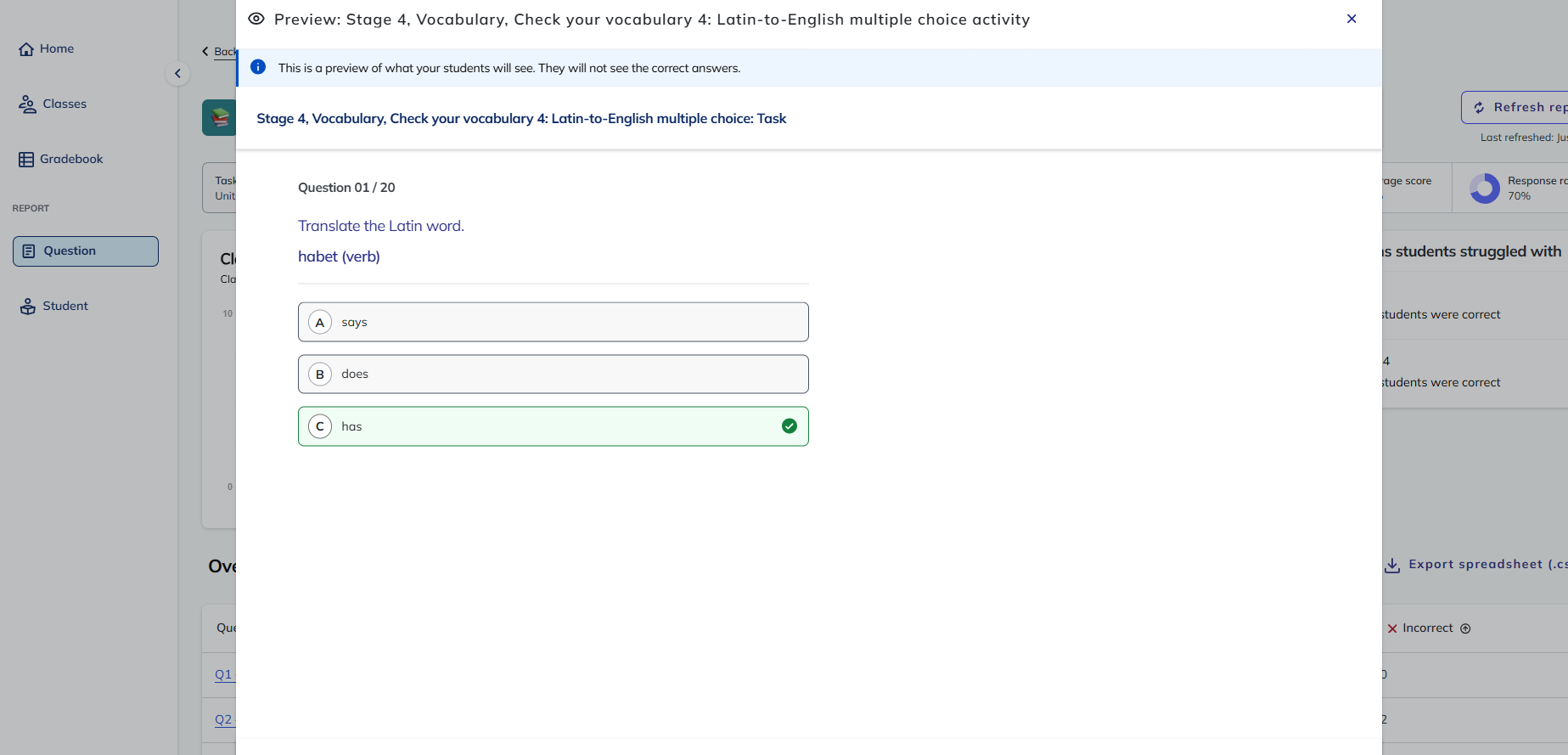This screenshot has width=1568, height=755.
Task: Click the Incorrect column sort icon
Action: click(x=1465, y=628)
